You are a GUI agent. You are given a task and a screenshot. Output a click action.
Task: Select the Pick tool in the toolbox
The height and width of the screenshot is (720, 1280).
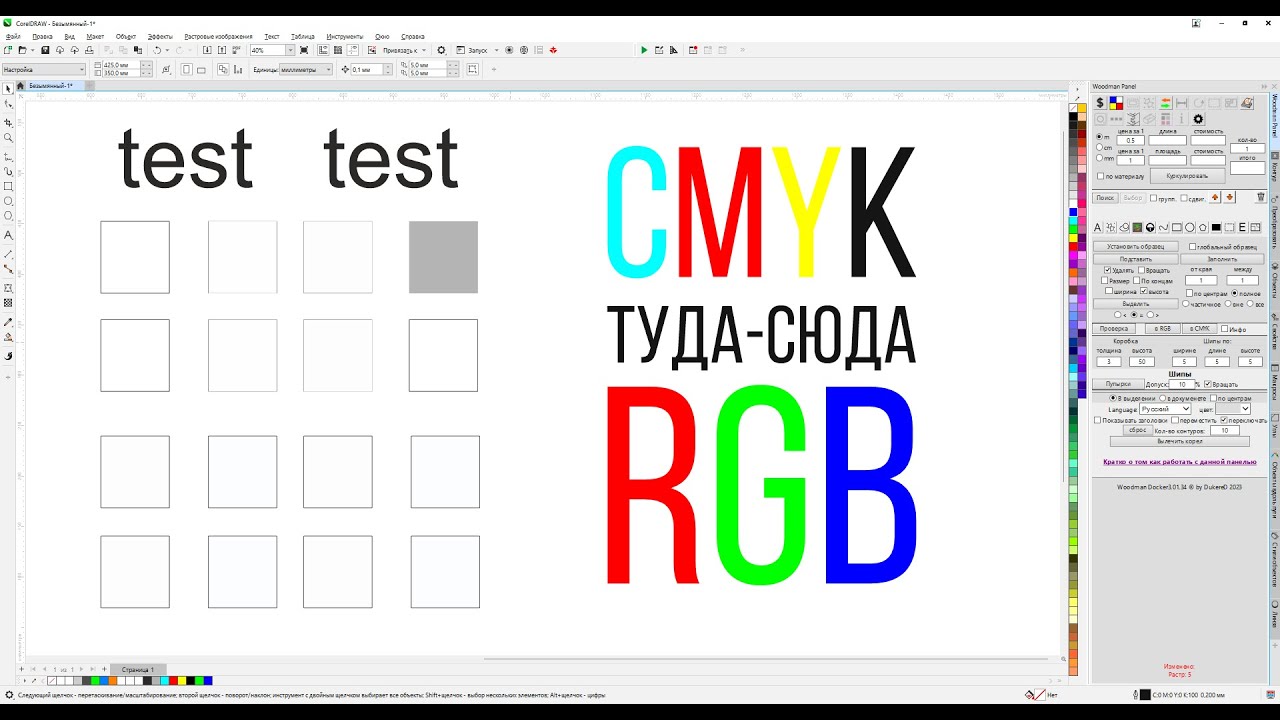pos(9,89)
